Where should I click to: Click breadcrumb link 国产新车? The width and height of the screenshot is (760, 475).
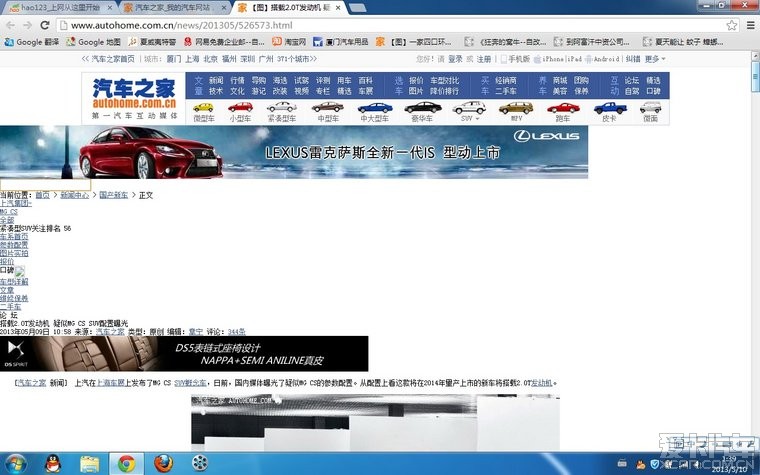(113, 195)
